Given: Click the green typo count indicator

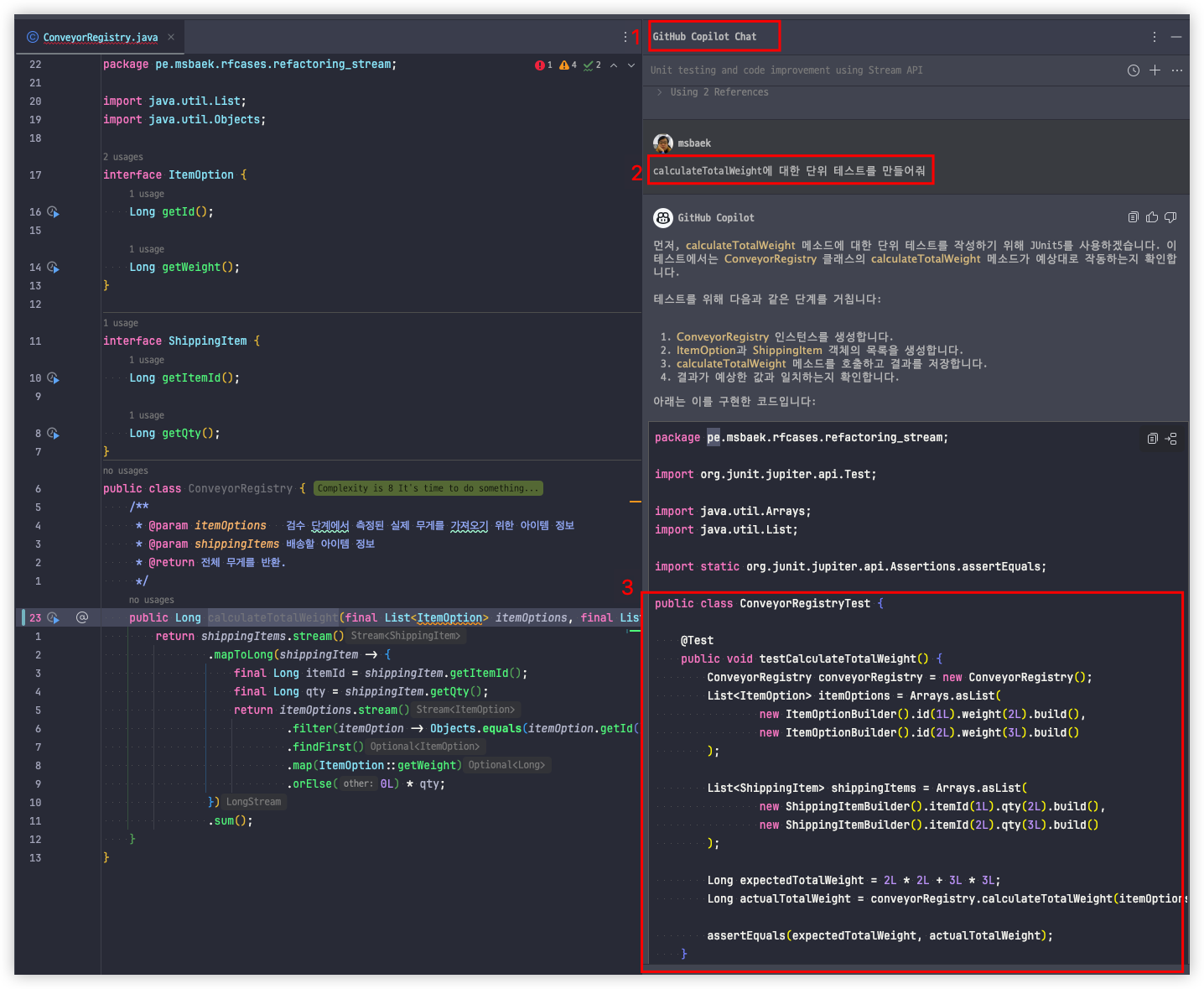Looking at the screenshot, I should (x=592, y=65).
